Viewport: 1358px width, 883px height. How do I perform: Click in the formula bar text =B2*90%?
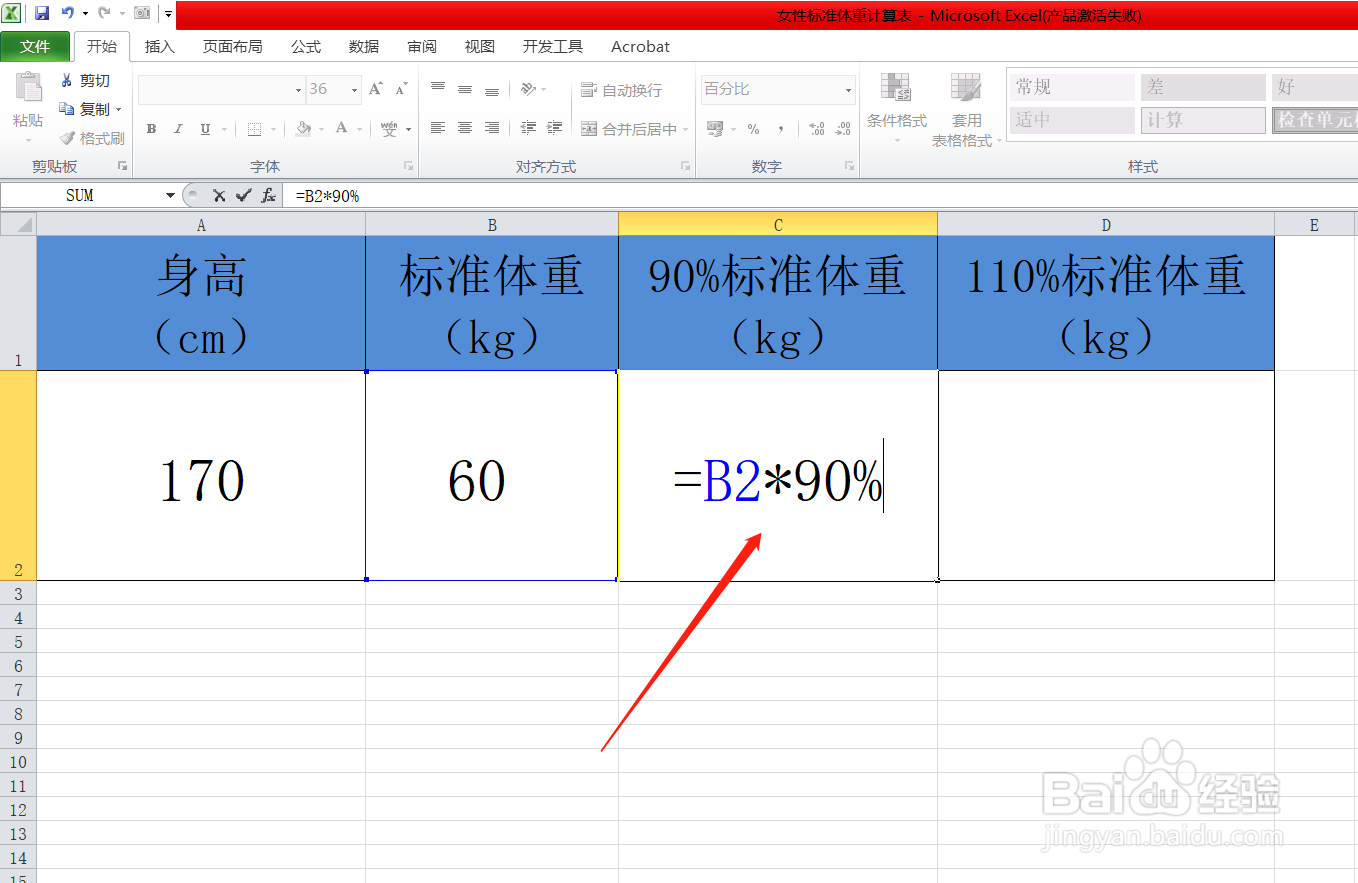(327, 196)
